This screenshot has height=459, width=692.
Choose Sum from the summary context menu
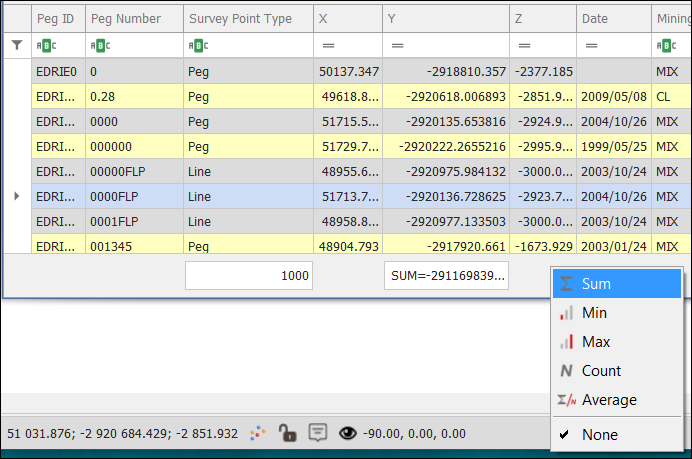(x=596, y=284)
